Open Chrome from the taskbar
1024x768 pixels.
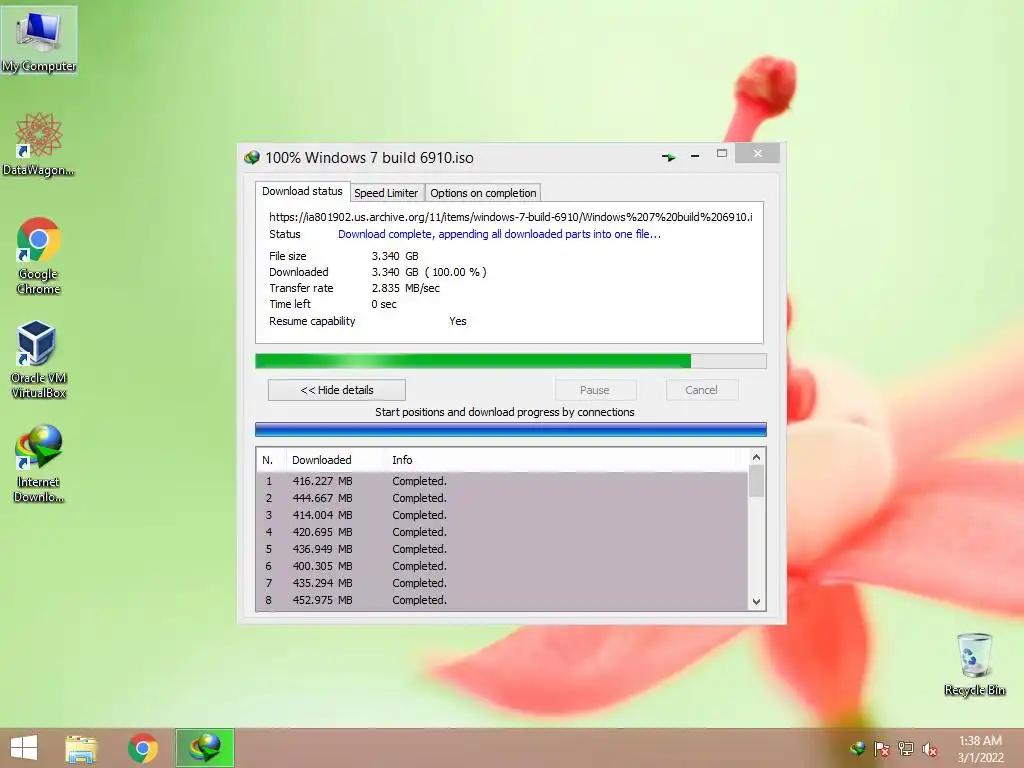click(x=143, y=748)
